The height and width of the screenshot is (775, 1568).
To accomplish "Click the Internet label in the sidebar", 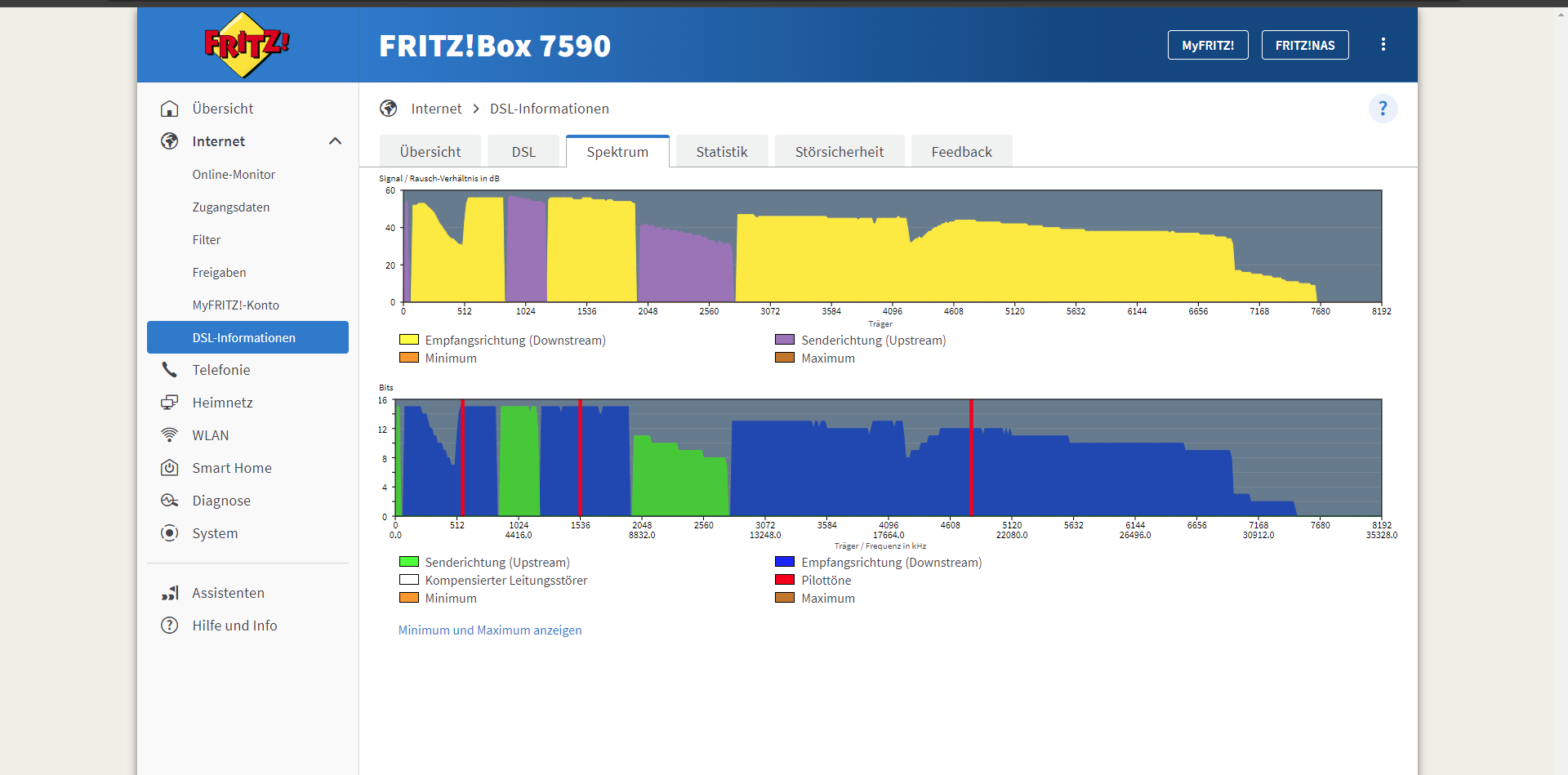I will click(x=219, y=141).
